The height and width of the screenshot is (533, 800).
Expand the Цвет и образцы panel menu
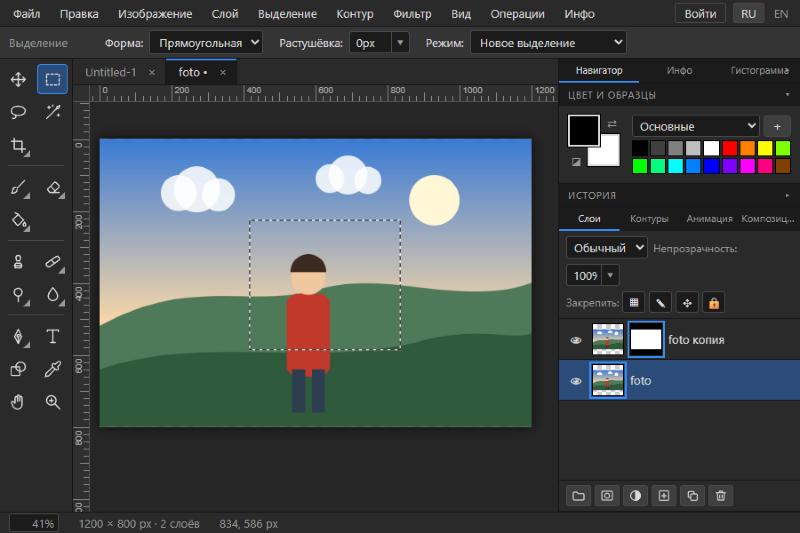787,95
